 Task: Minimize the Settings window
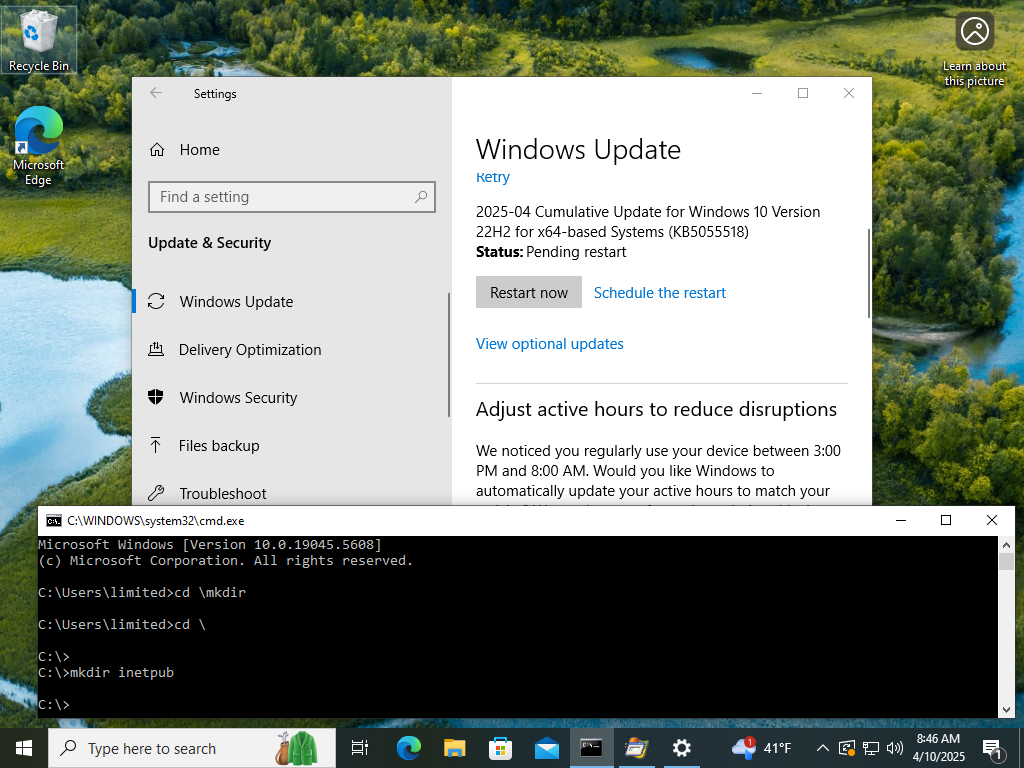[x=757, y=93]
